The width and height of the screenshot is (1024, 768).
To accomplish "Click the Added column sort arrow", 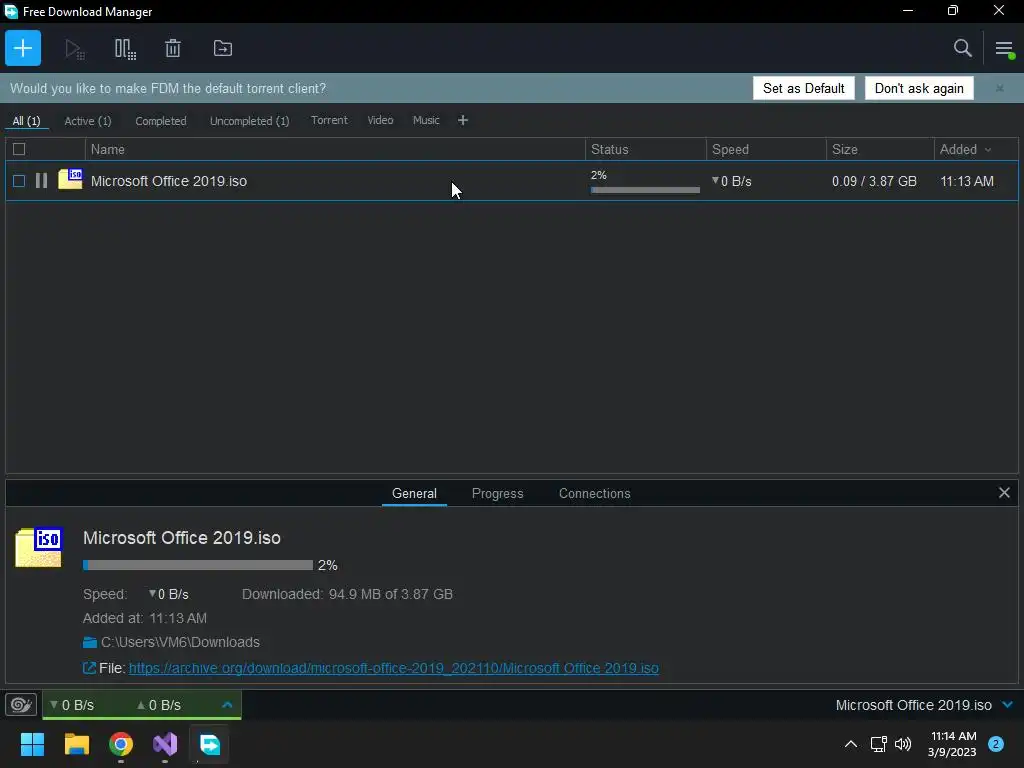I will click(x=988, y=150).
